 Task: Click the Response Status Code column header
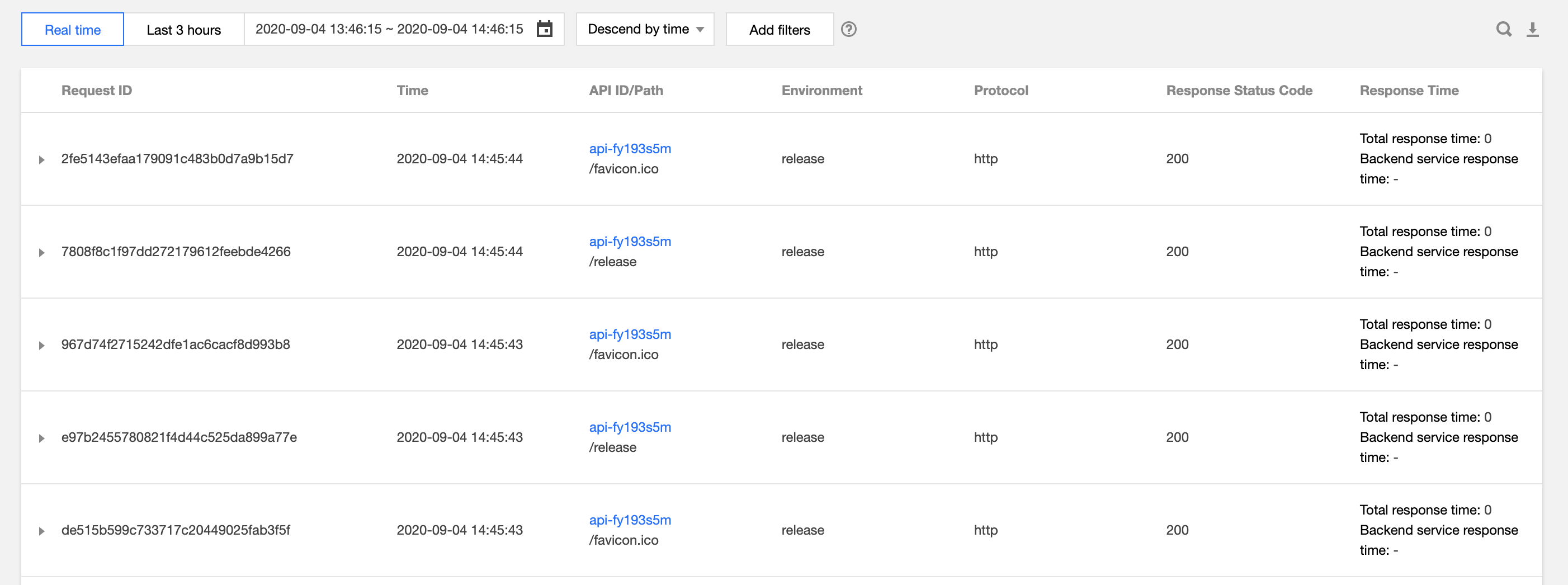1239,90
